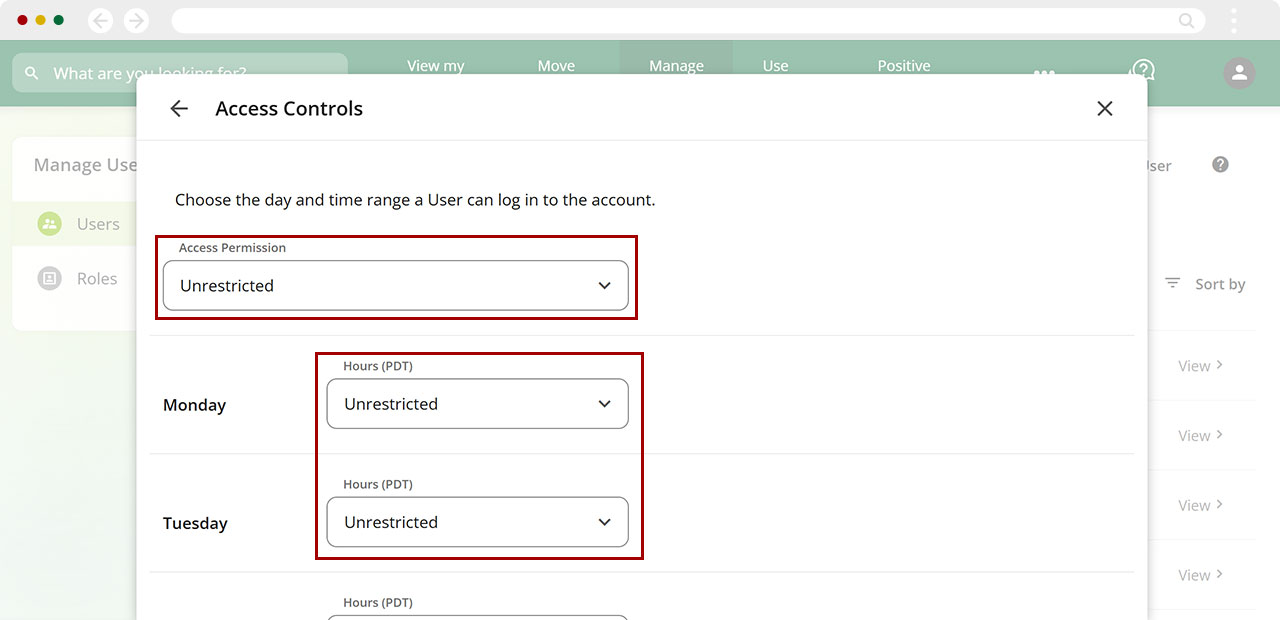The width and height of the screenshot is (1280, 620).
Task: Click the fourth View link
Action: 1201,576
